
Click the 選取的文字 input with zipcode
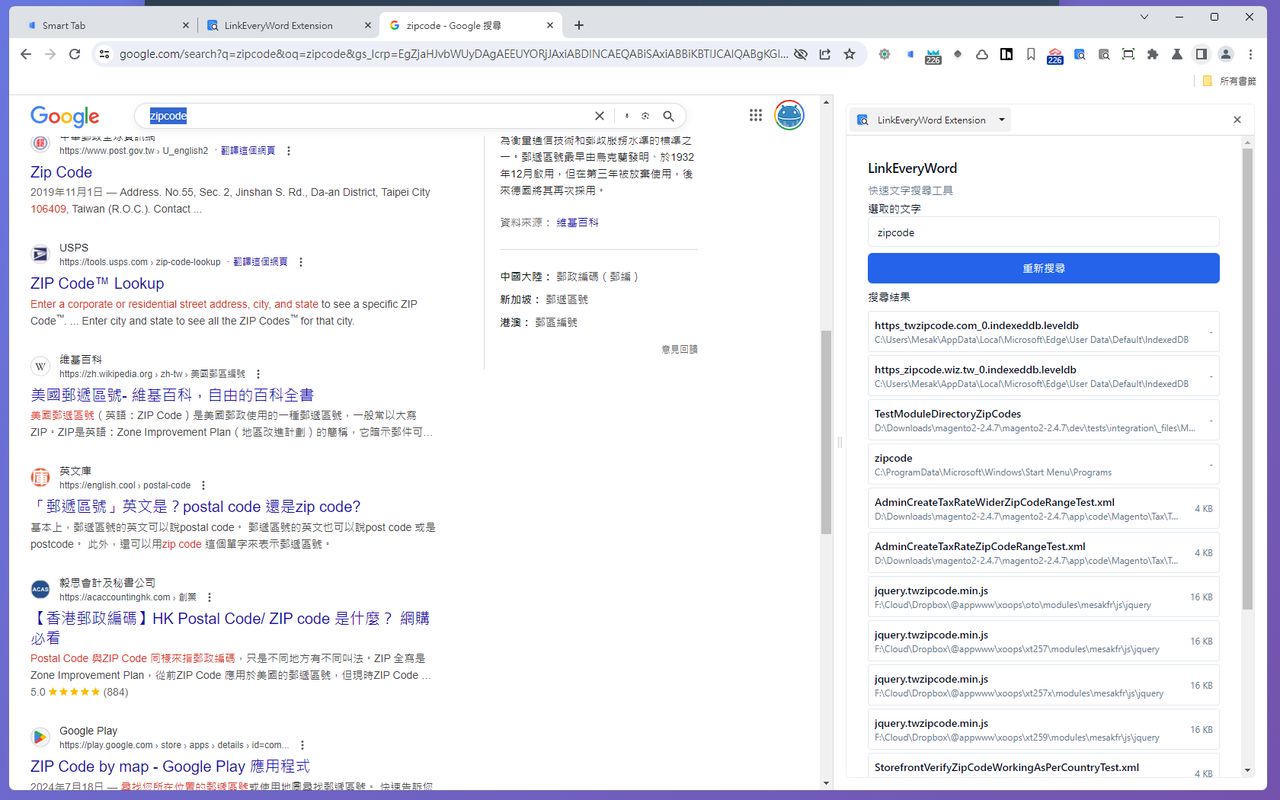[1043, 232]
